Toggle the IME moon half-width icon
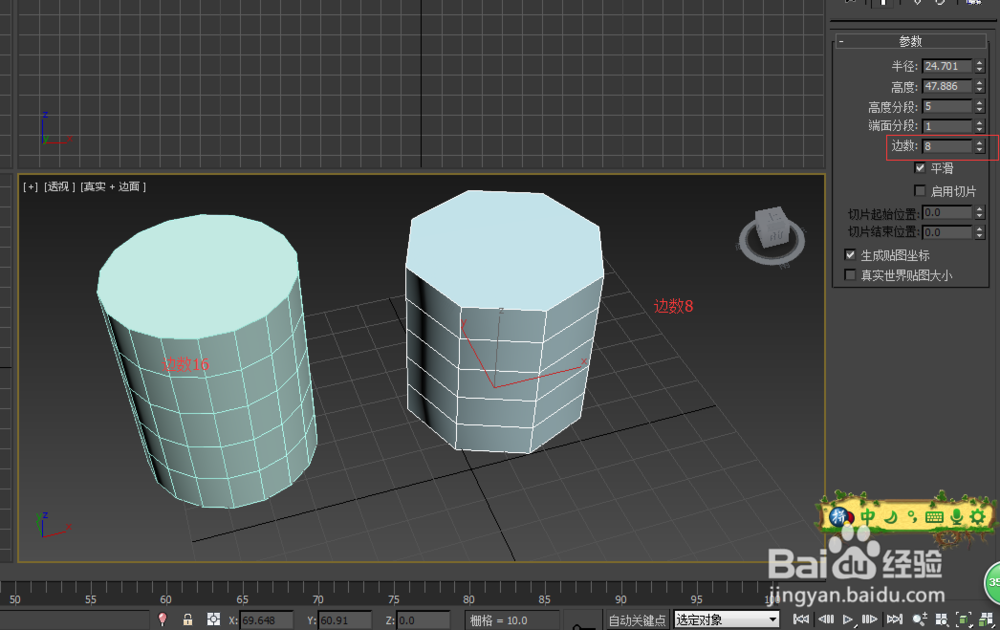Viewport: 1000px width, 630px height. click(891, 516)
